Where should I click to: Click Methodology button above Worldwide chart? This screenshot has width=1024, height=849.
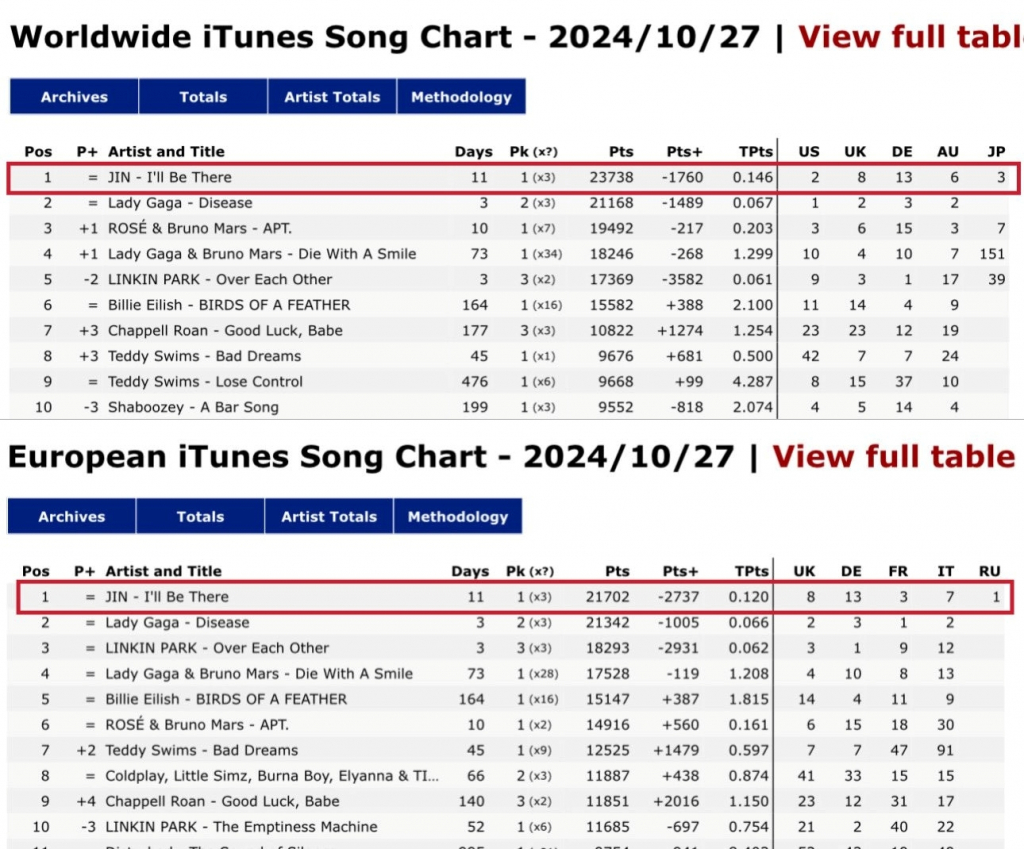(461, 97)
